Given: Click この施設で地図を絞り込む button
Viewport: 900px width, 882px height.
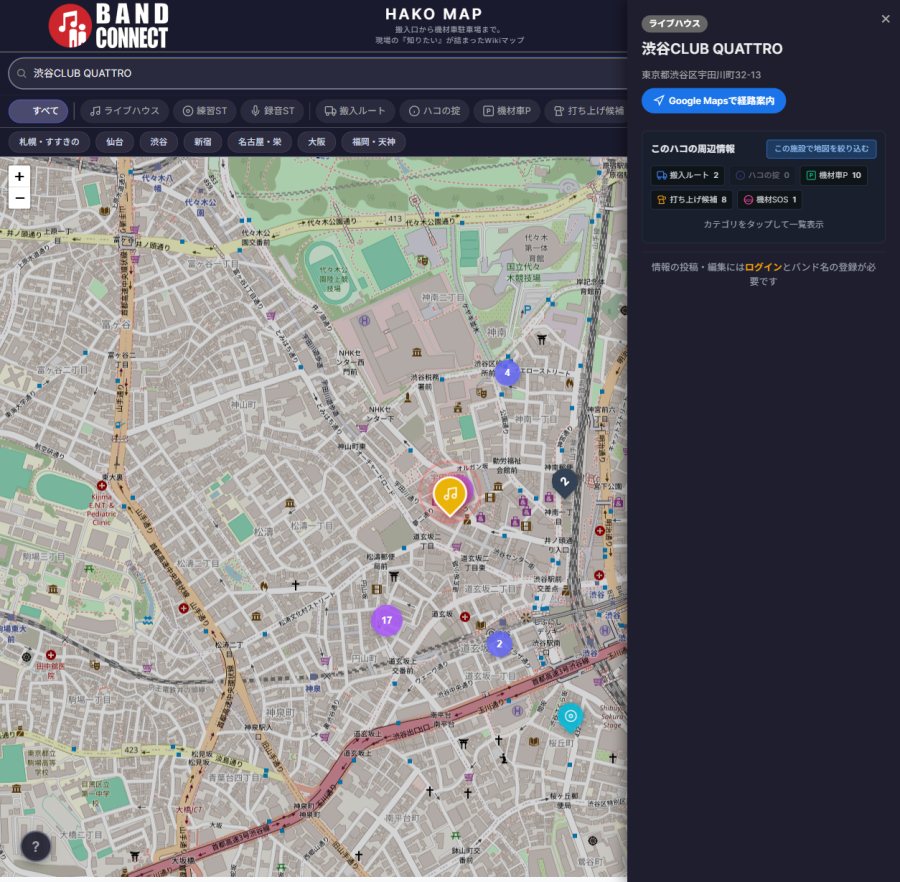Looking at the screenshot, I should point(821,149).
